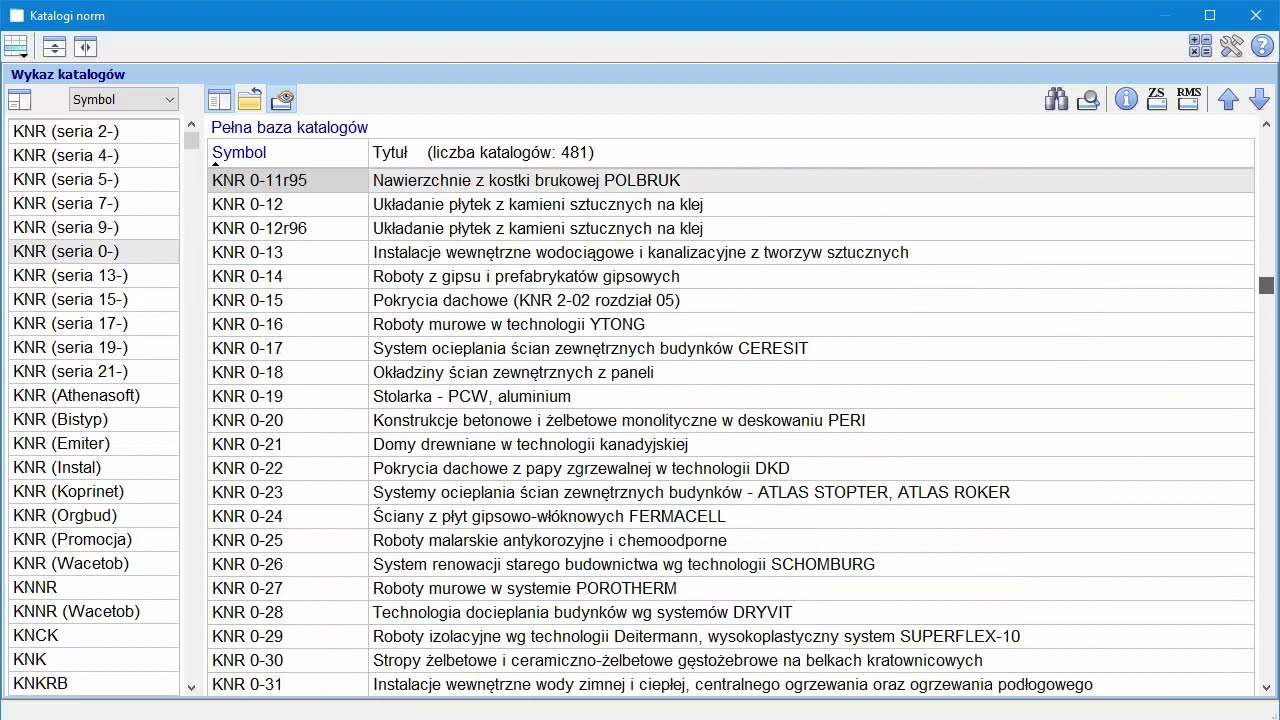Open the calculator icon

point(1200,46)
